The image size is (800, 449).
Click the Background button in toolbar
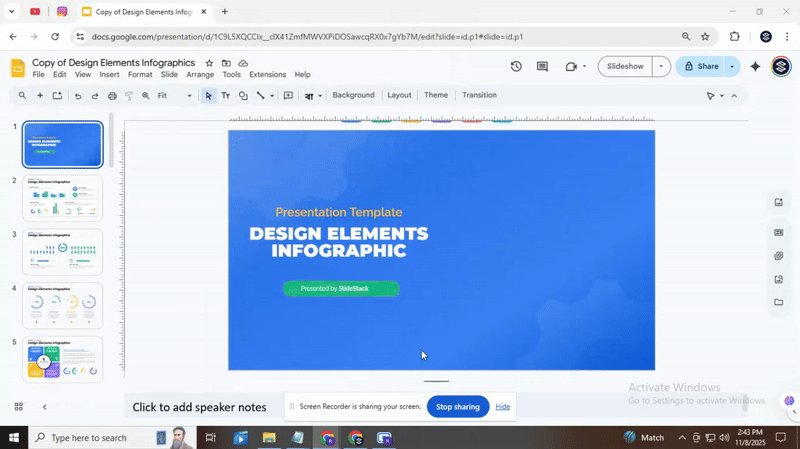click(353, 96)
